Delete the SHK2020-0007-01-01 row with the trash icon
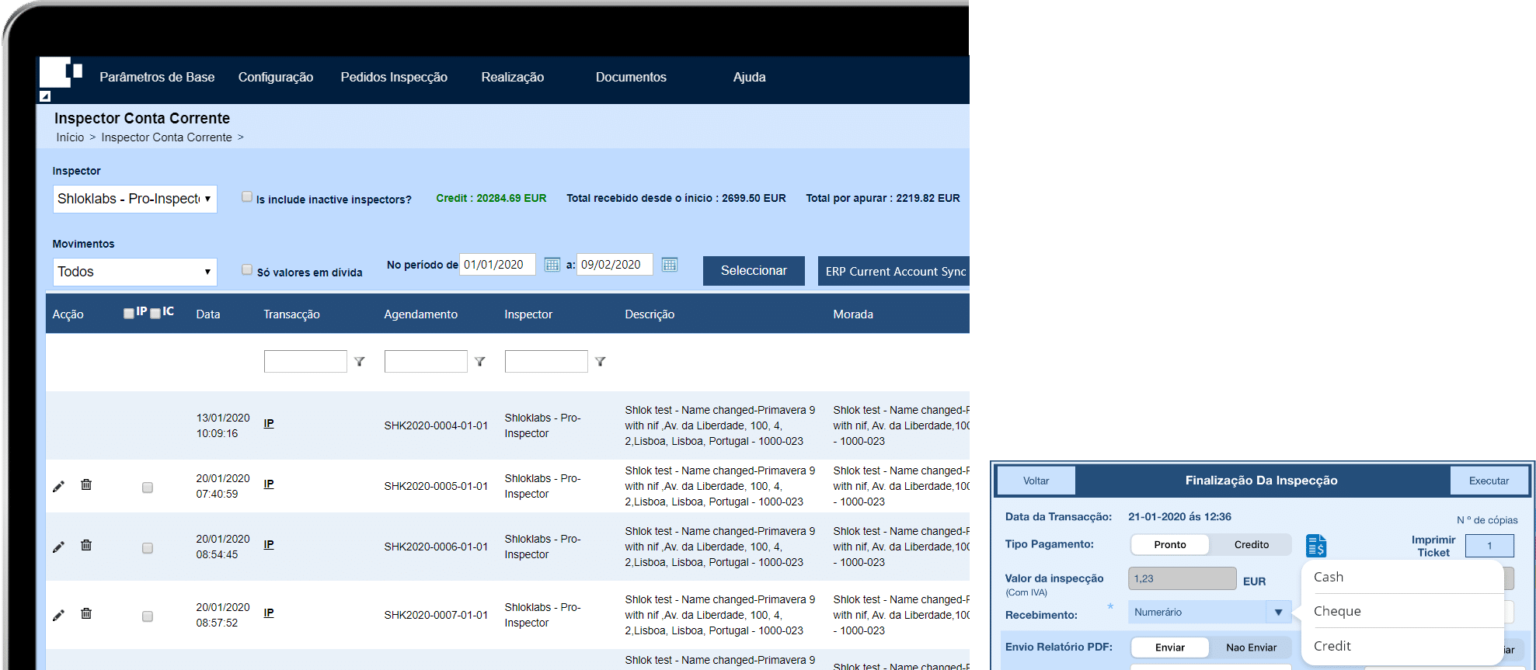This screenshot has height=670, width=1536. 86,614
